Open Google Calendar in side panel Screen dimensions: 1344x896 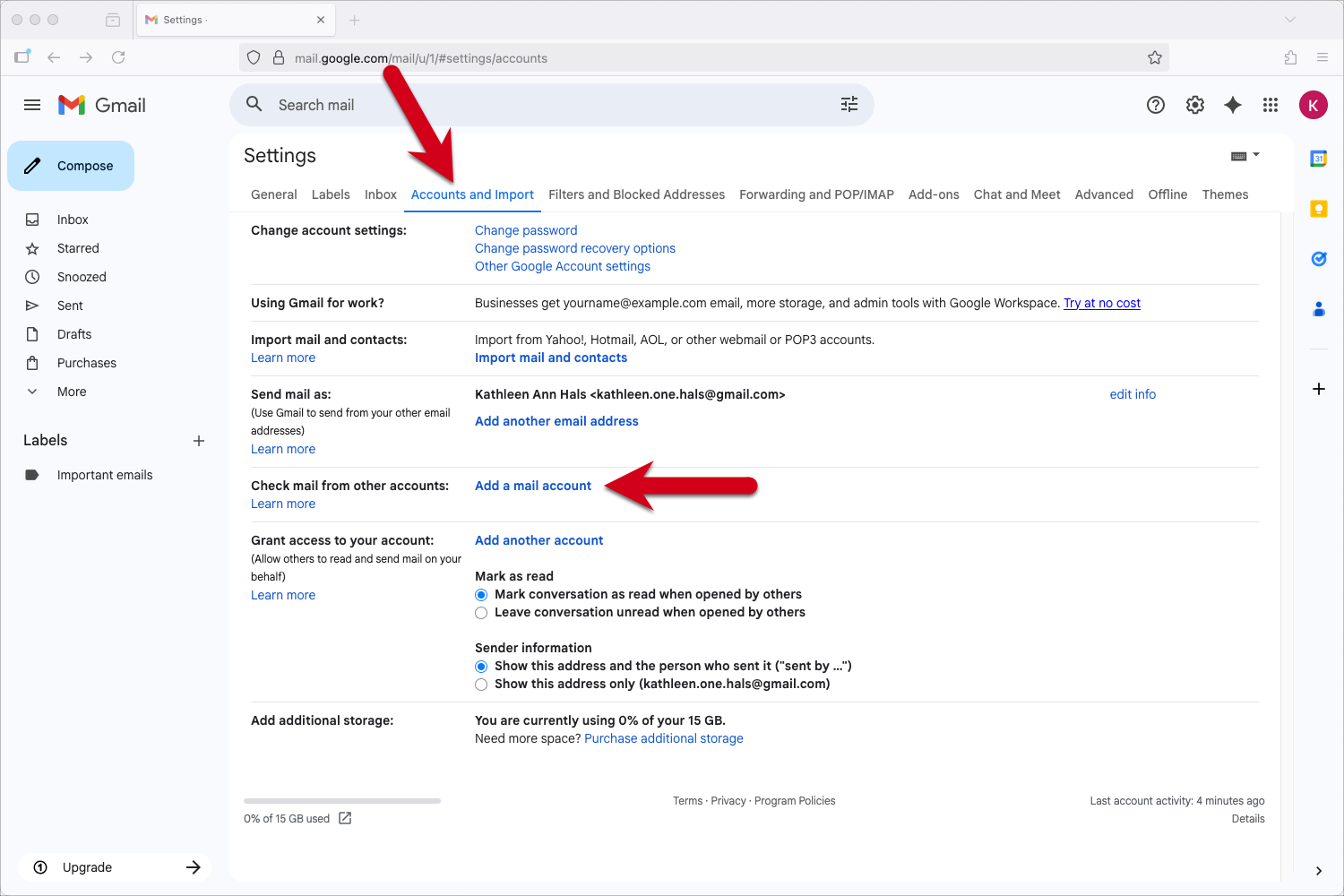pos(1319,159)
